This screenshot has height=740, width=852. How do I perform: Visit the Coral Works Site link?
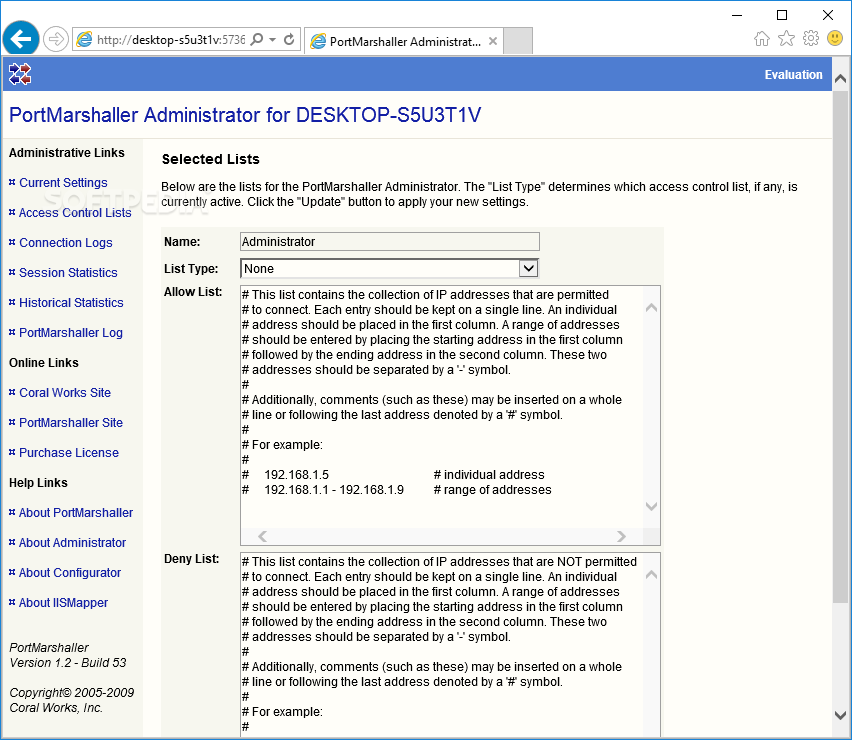click(x=65, y=393)
